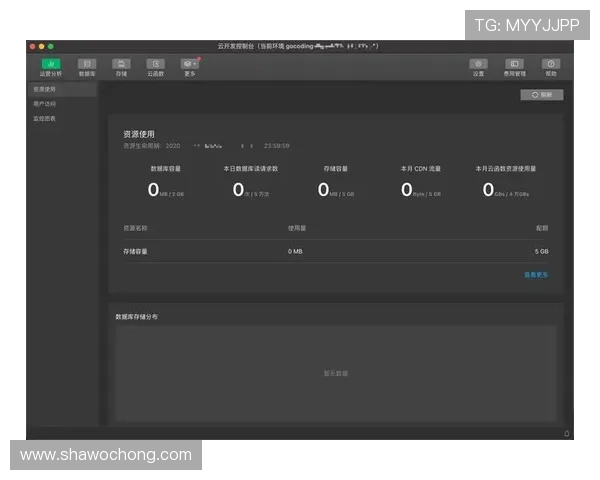The height and width of the screenshot is (480, 600).
Task: Click the 数据库存储分布 empty chart area
Action: tap(335, 373)
